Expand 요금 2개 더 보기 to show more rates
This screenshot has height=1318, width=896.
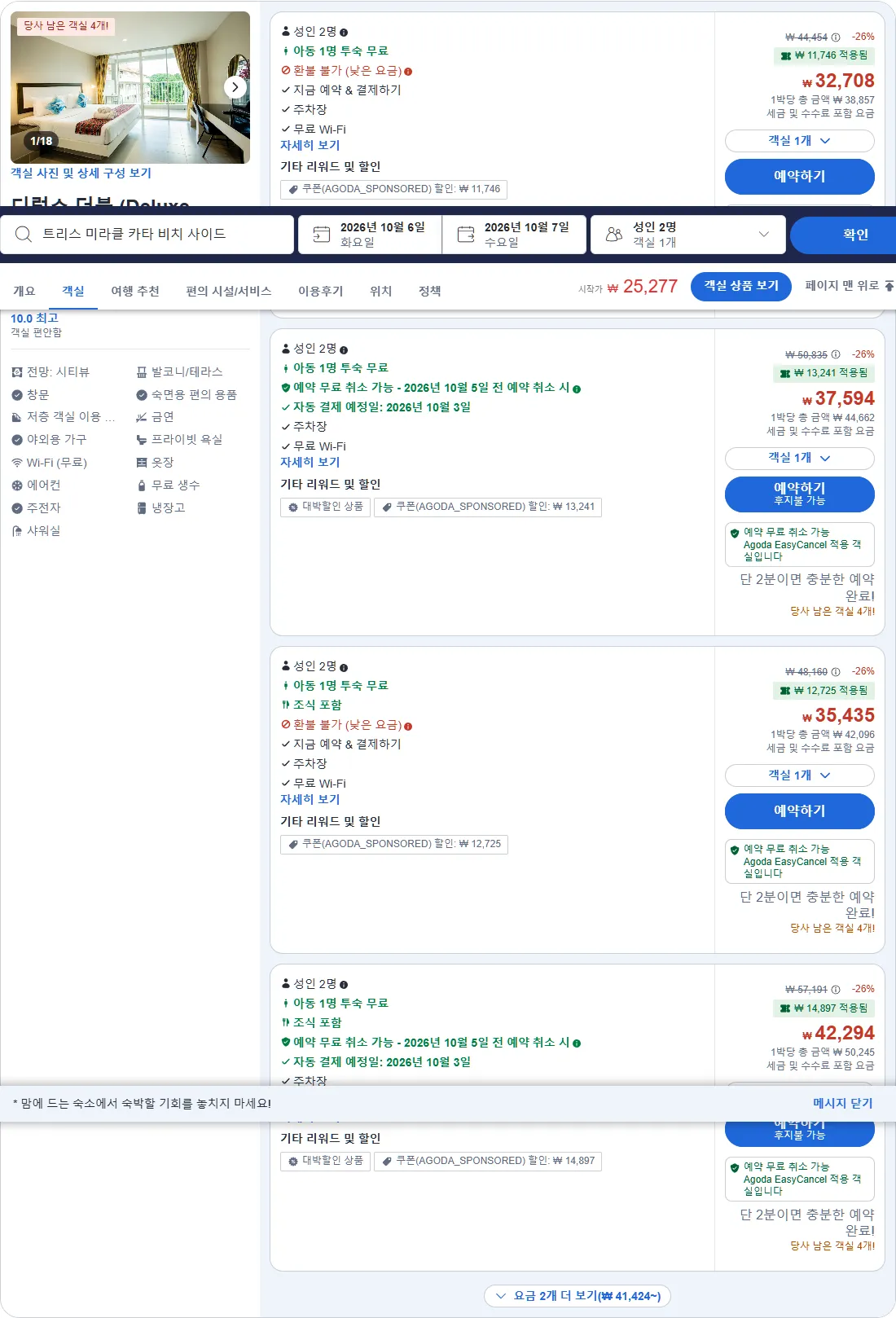[578, 1296]
